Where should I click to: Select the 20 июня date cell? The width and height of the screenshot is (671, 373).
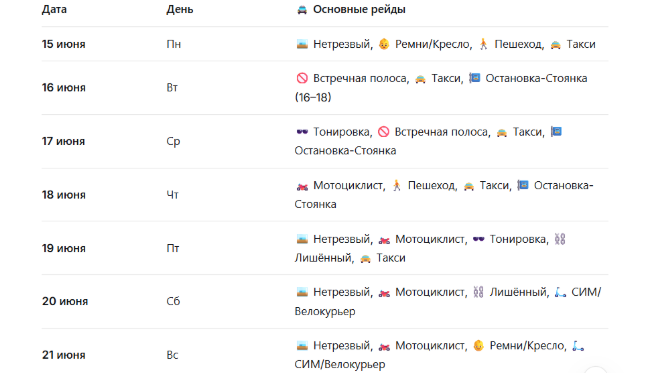(65, 301)
